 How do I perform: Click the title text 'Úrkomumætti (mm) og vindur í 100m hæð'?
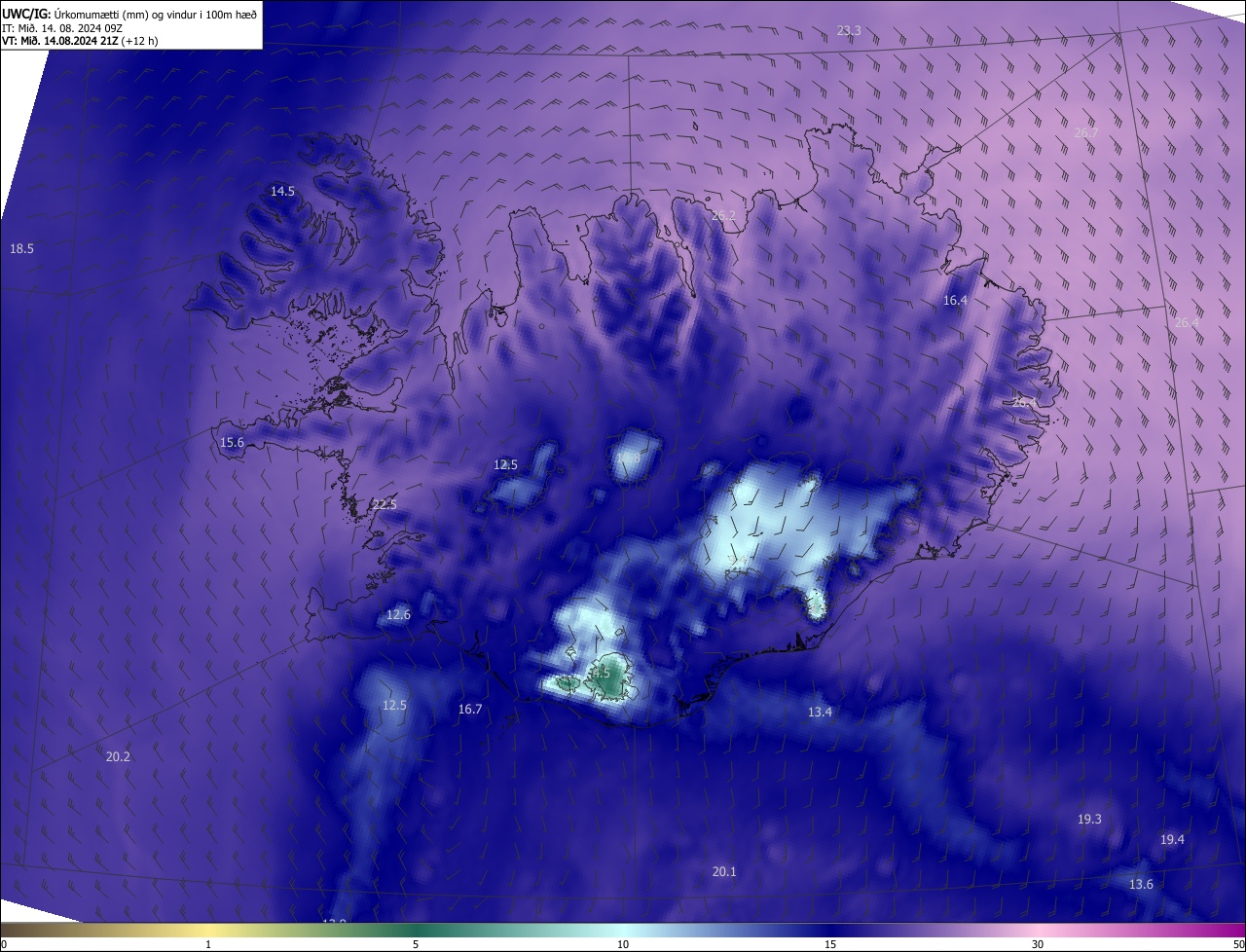(x=156, y=14)
